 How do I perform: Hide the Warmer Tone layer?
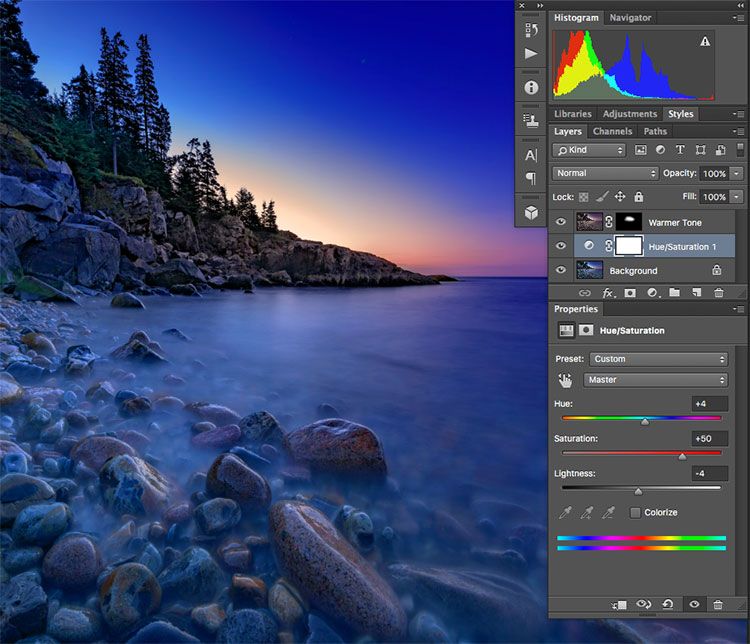point(561,222)
